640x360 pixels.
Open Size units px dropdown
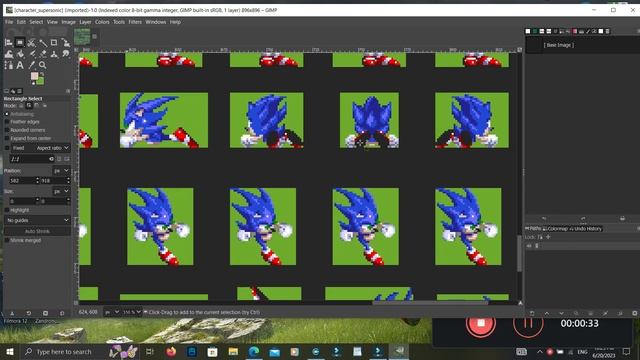pos(61,191)
